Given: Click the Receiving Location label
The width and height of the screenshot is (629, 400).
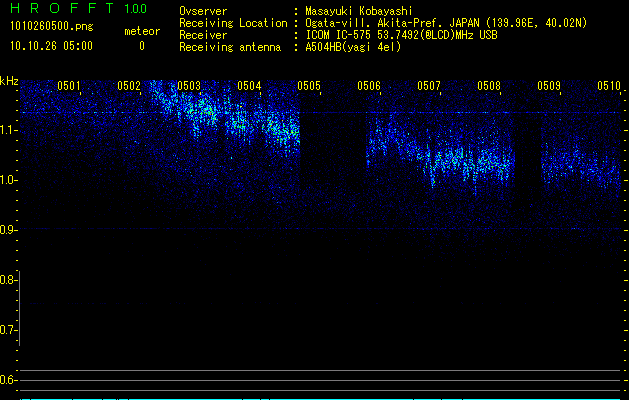Looking at the screenshot, I should [x=233, y=23].
